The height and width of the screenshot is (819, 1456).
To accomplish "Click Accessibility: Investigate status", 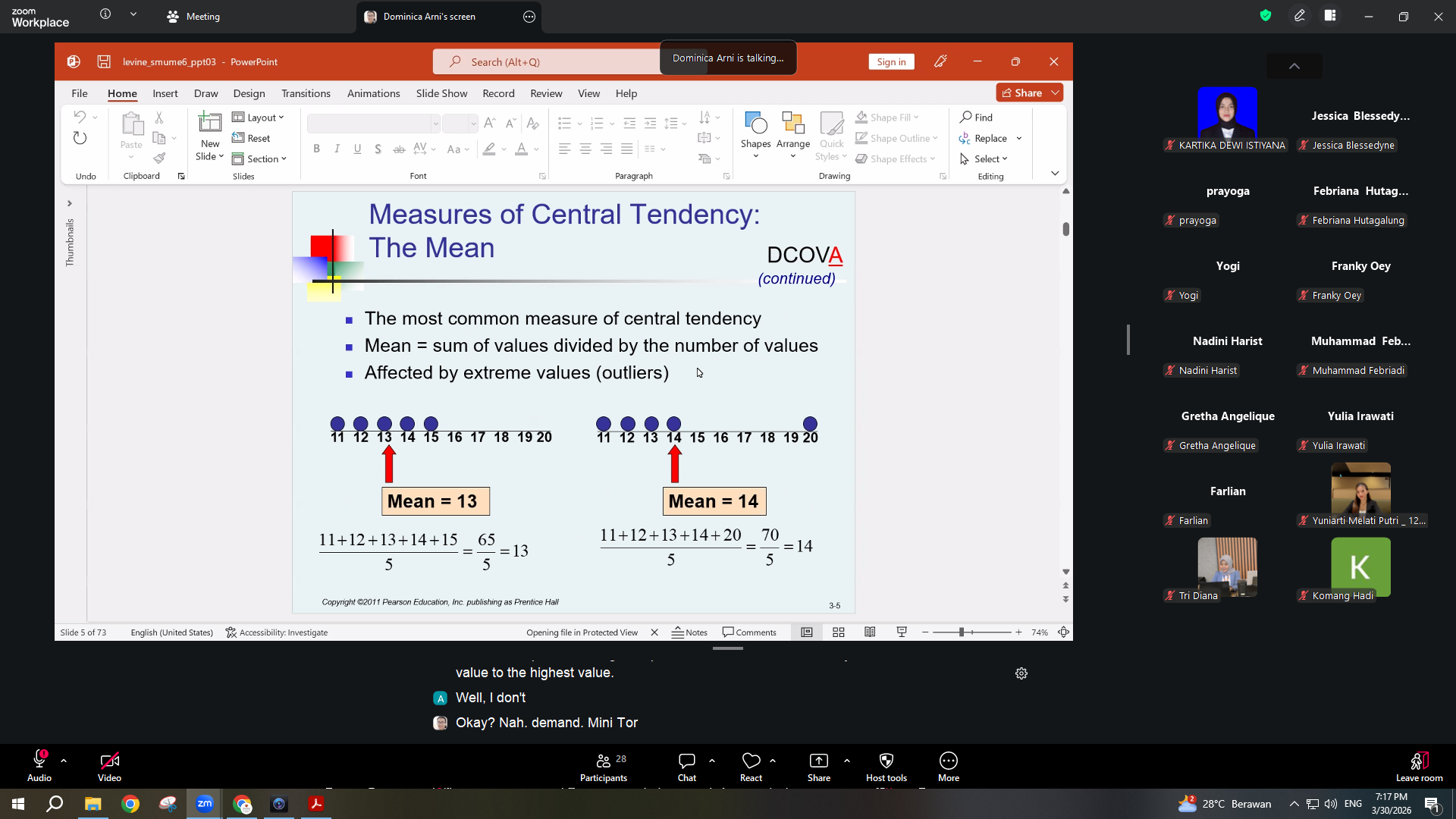I will pyautogui.click(x=277, y=632).
